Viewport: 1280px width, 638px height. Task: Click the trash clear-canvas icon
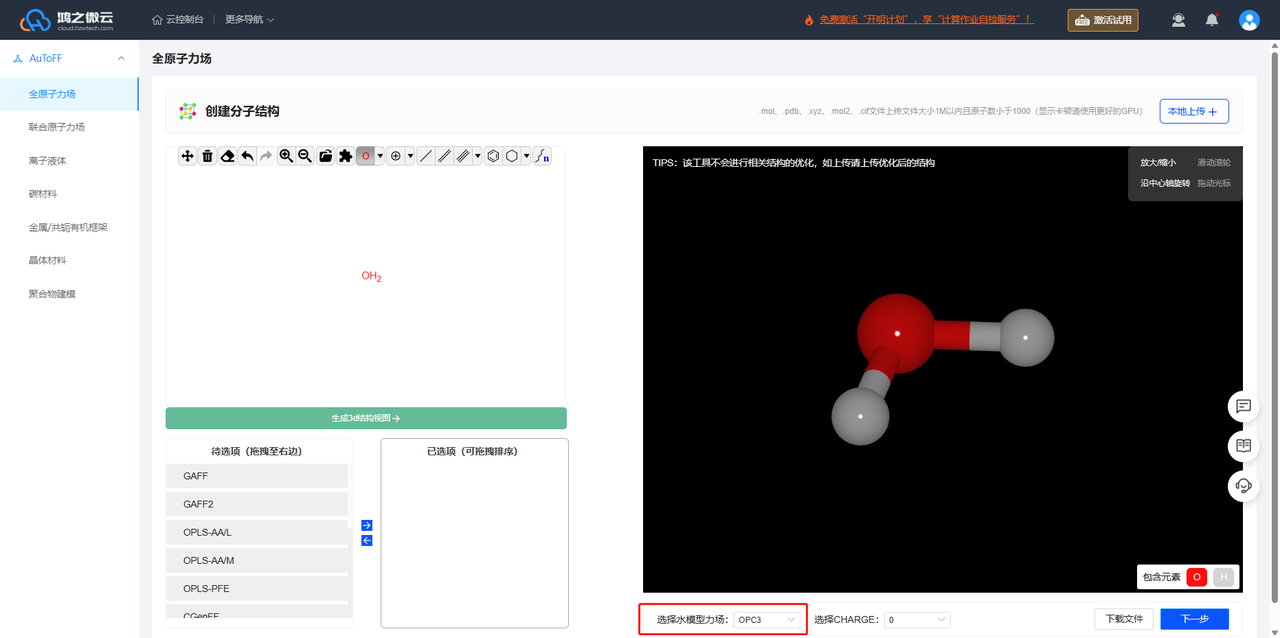pos(207,156)
